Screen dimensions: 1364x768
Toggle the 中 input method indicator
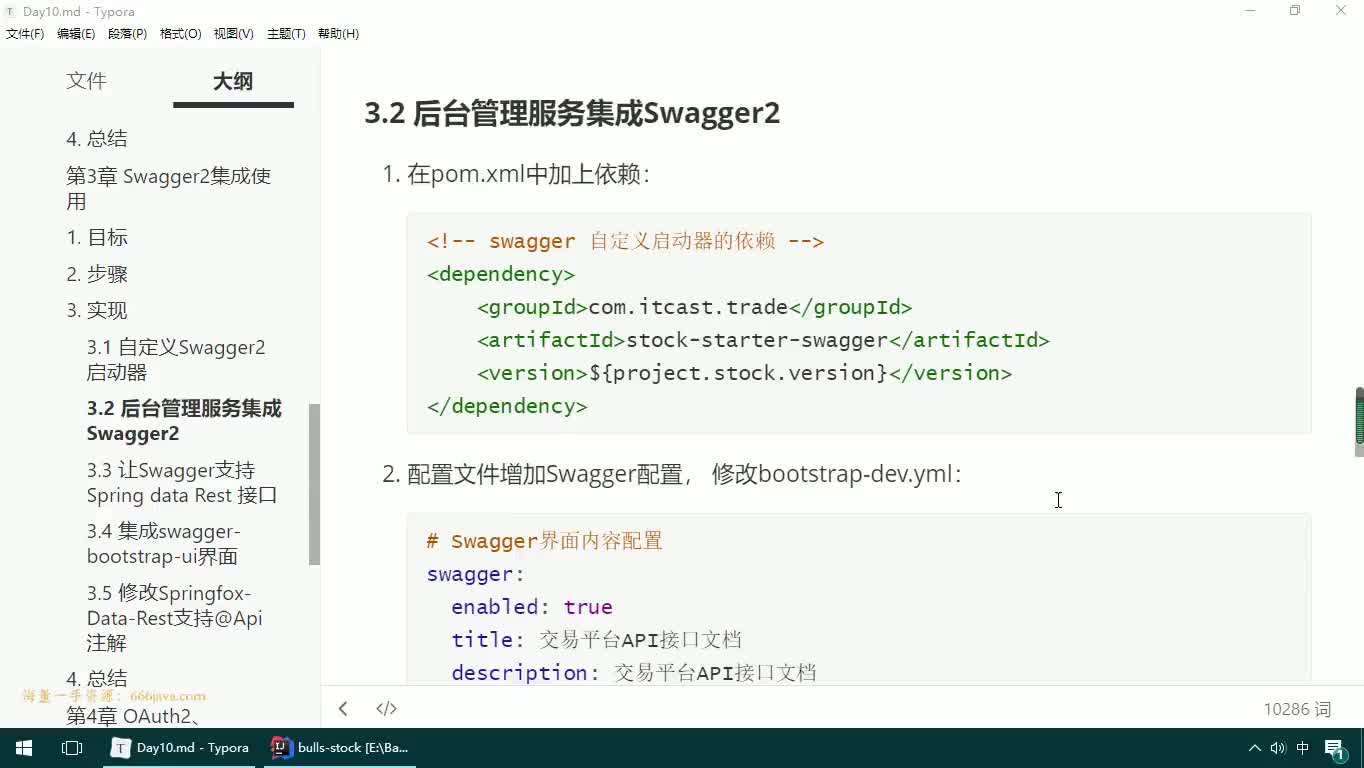click(1303, 748)
